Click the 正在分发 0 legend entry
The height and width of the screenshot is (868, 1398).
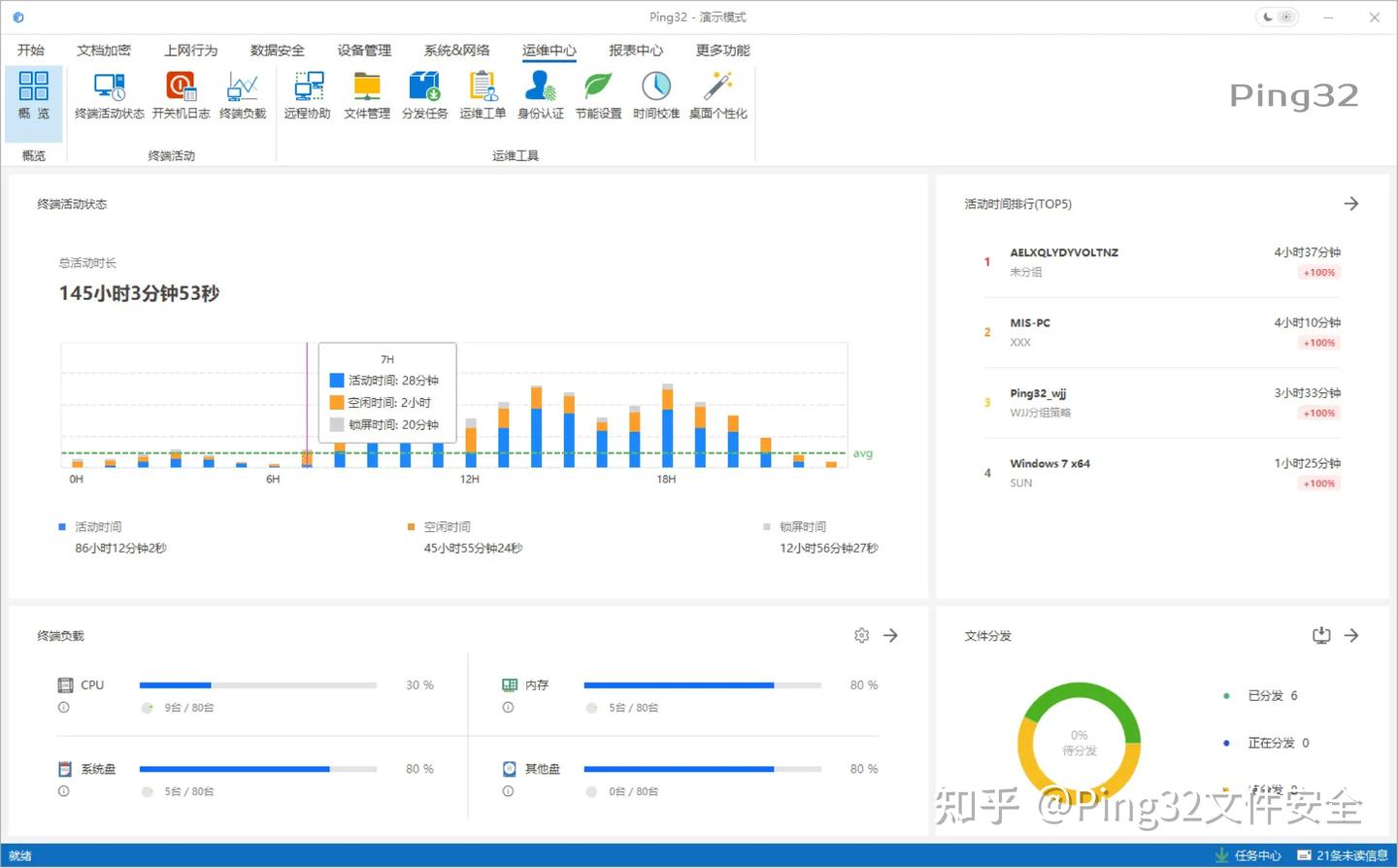coord(1266,743)
